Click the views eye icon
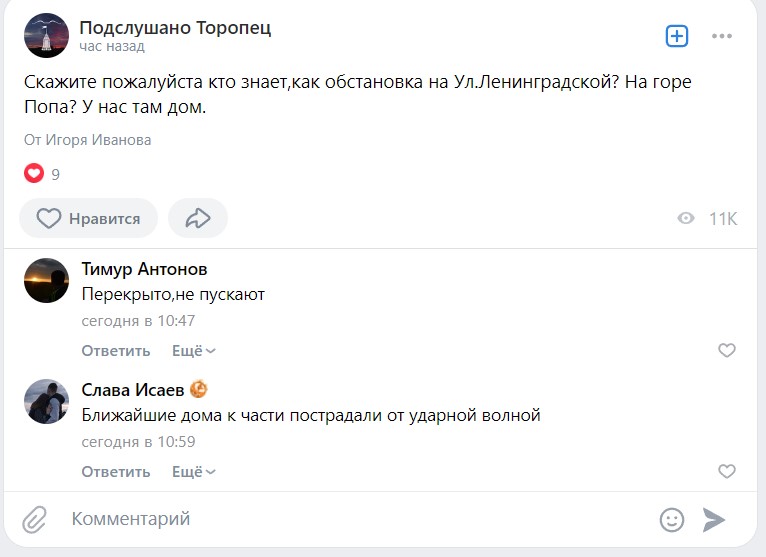Viewport: 766px width, 557px height. coord(686,218)
